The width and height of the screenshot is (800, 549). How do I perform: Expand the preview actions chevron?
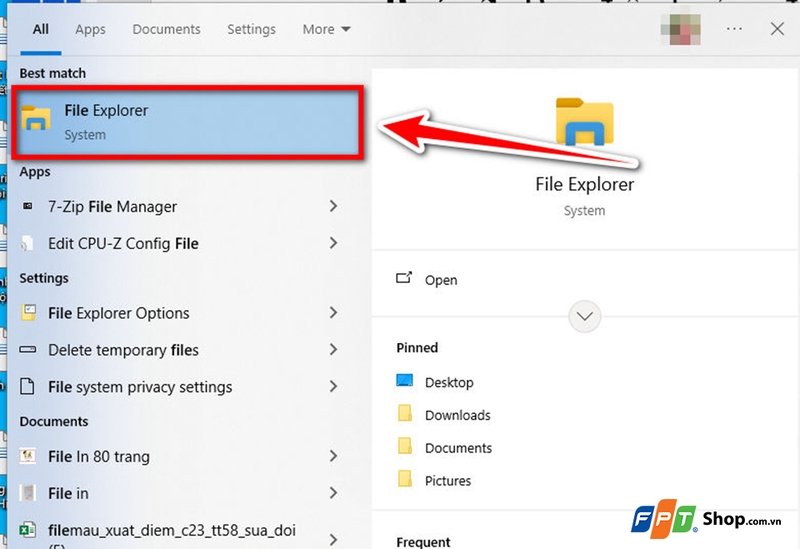click(x=585, y=317)
